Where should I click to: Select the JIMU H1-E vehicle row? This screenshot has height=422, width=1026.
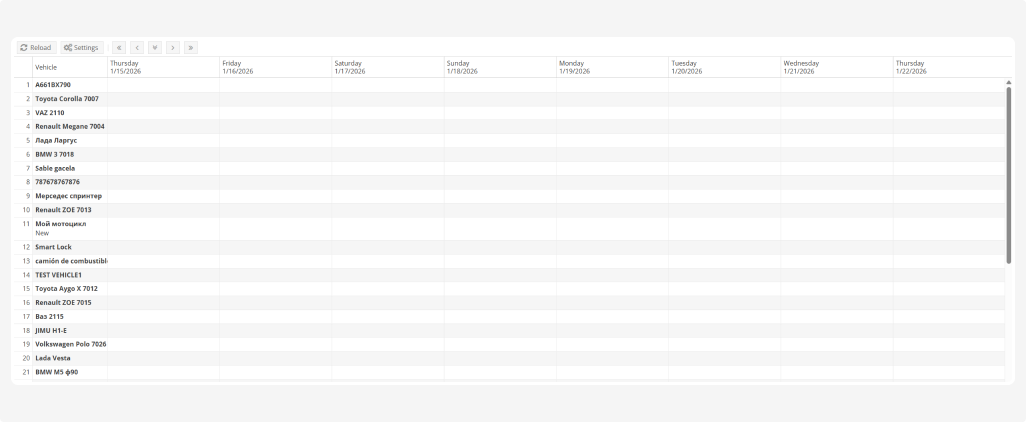(51, 330)
